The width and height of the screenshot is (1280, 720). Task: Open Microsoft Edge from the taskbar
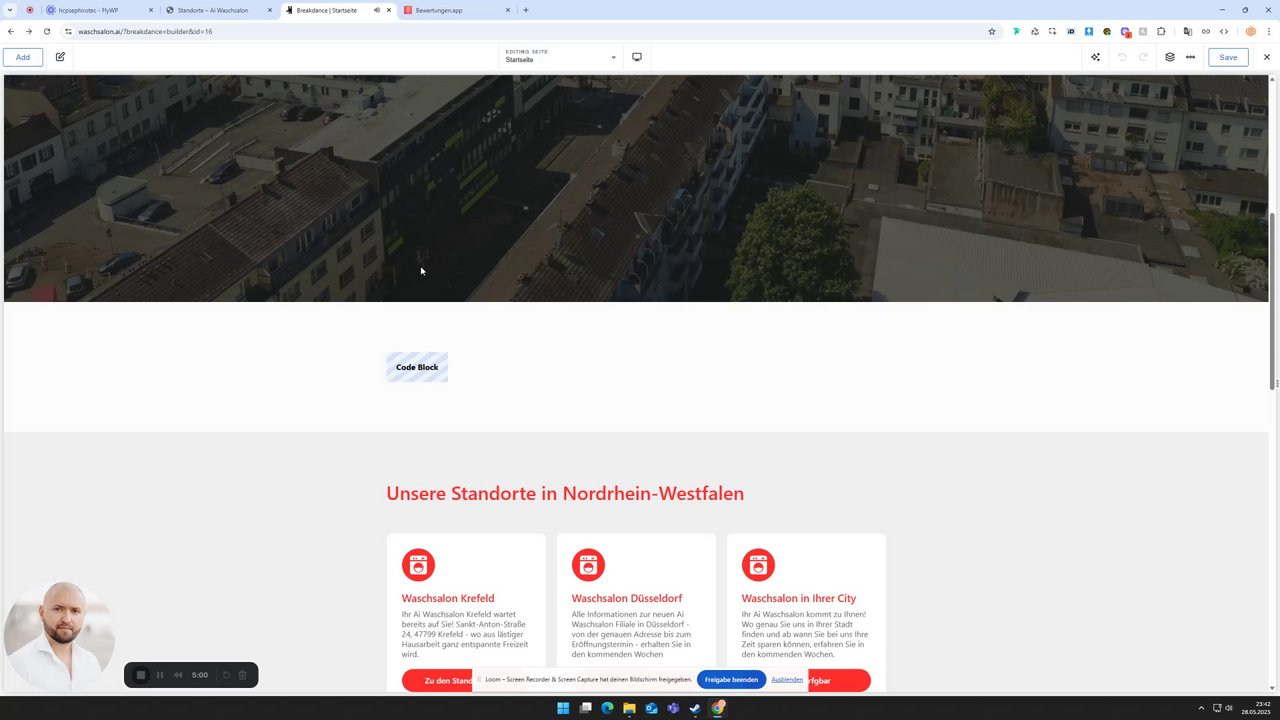pos(607,708)
